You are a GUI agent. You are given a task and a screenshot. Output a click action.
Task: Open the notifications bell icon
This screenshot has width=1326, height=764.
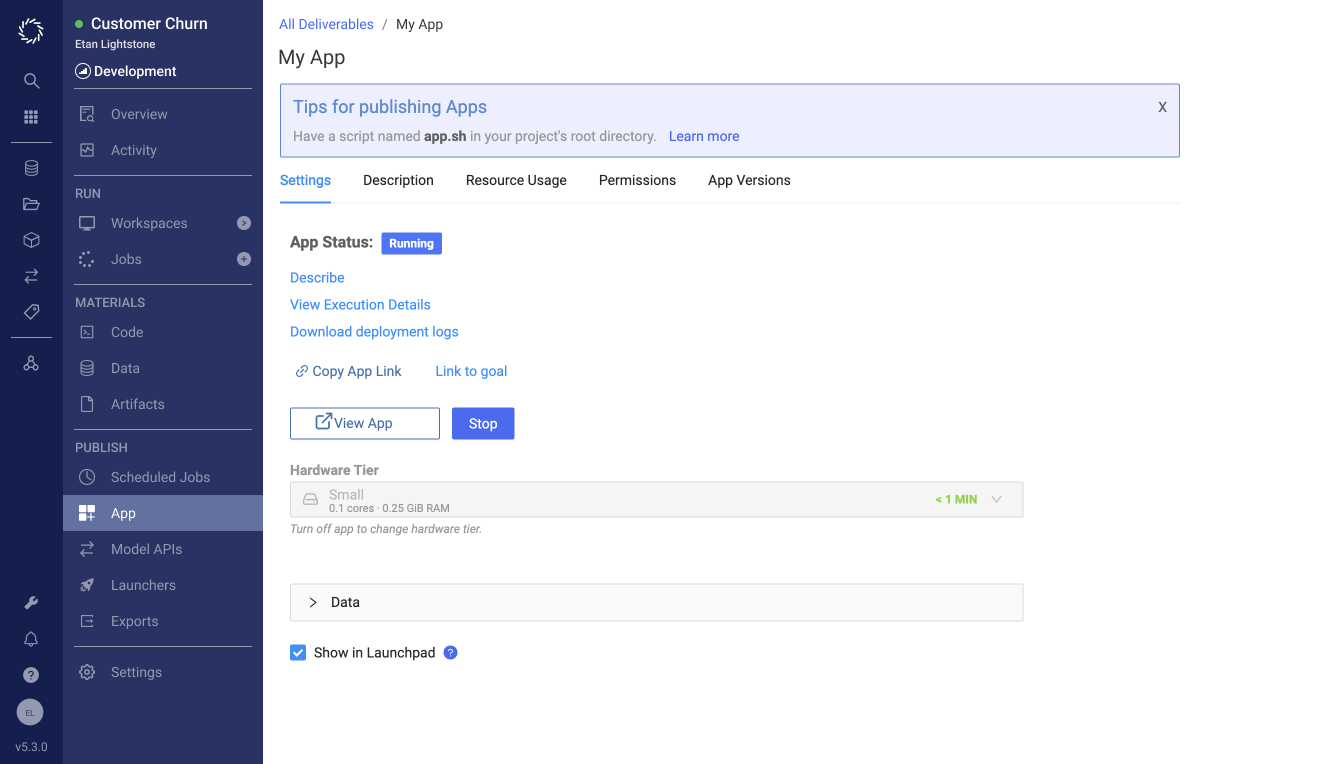tap(30, 638)
